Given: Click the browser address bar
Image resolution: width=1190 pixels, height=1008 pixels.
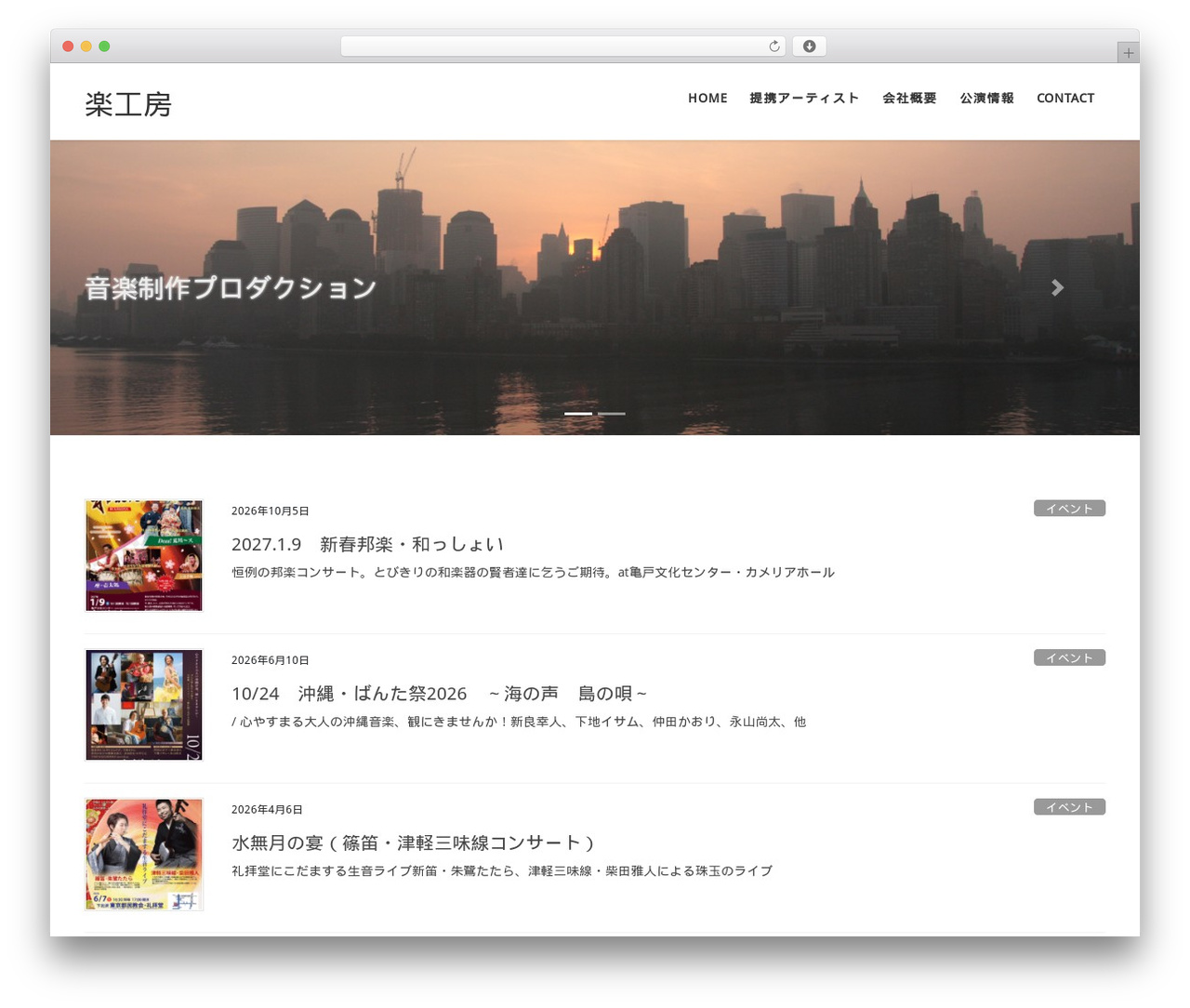Looking at the screenshot, I should coord(562,46).
